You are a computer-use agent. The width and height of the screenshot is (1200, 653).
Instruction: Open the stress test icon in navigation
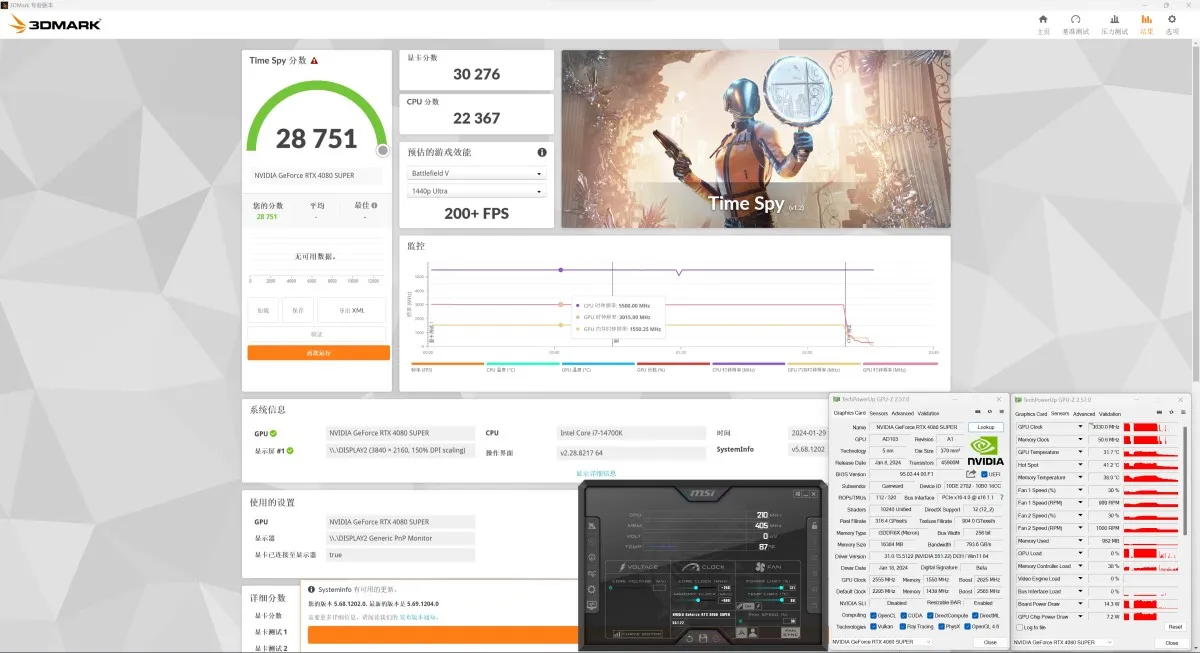pos(1111,19)
